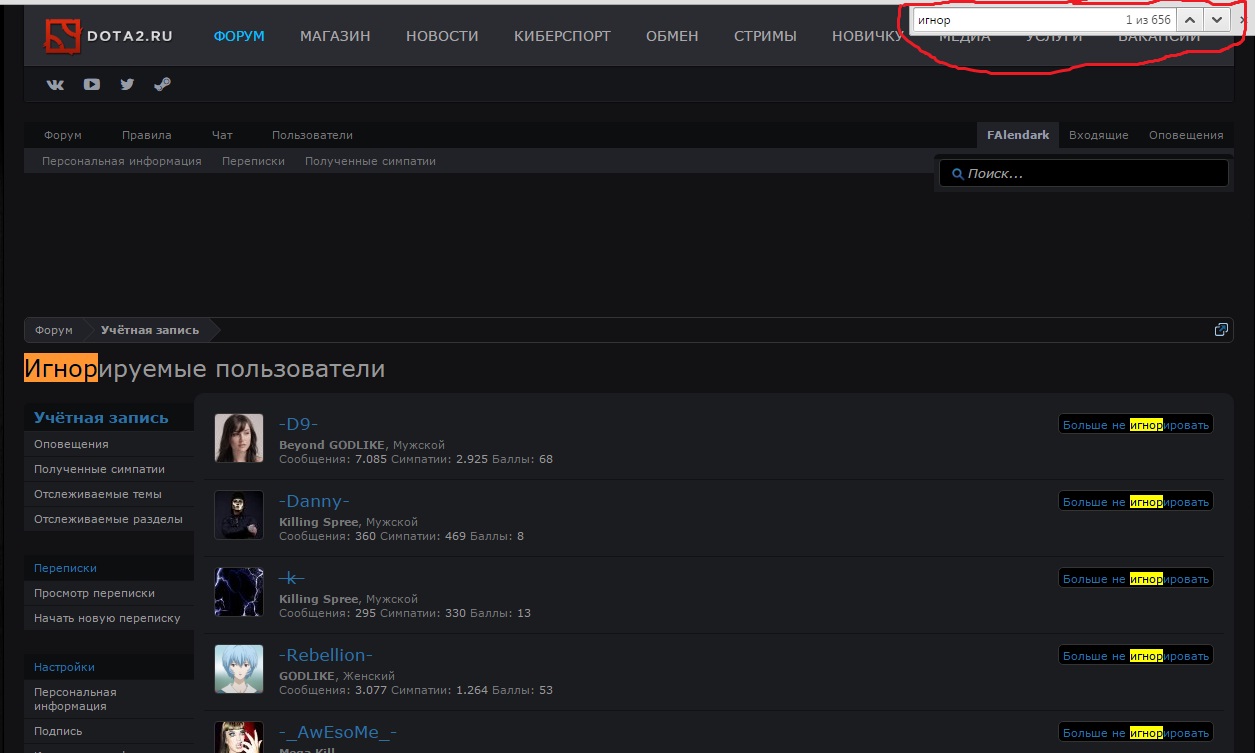Stop ignoring user -Danny-
Viewport: 1255px width, 753px height.
pyautogui.click(x=1135, y=502)
